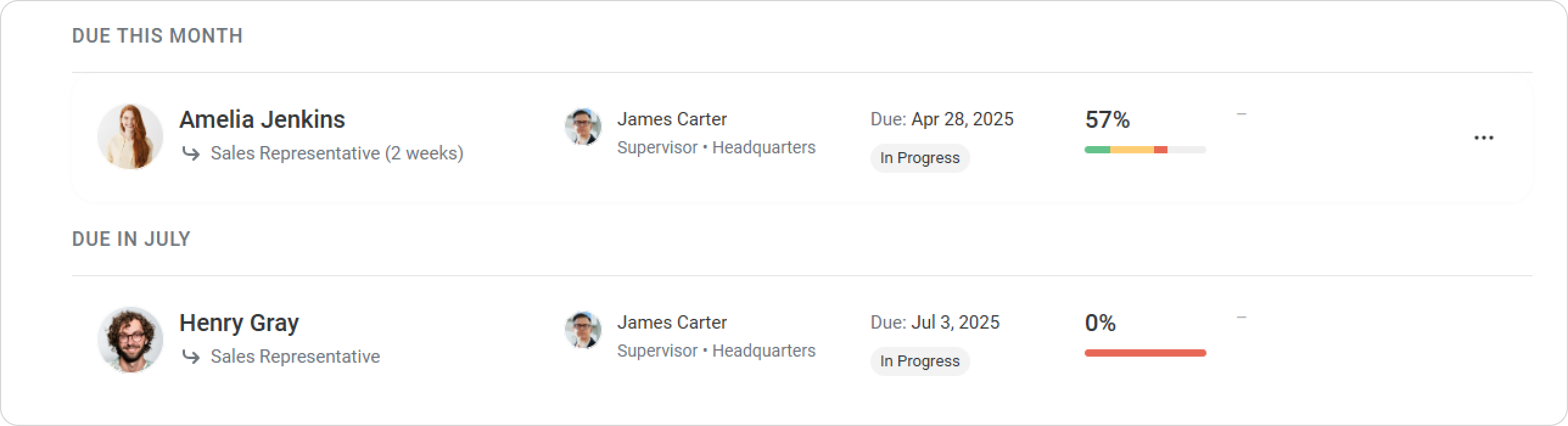1568x426 pixels.
Task: Click the In Progress badge for Amelia Jenkins
Action: coord(920,158)
